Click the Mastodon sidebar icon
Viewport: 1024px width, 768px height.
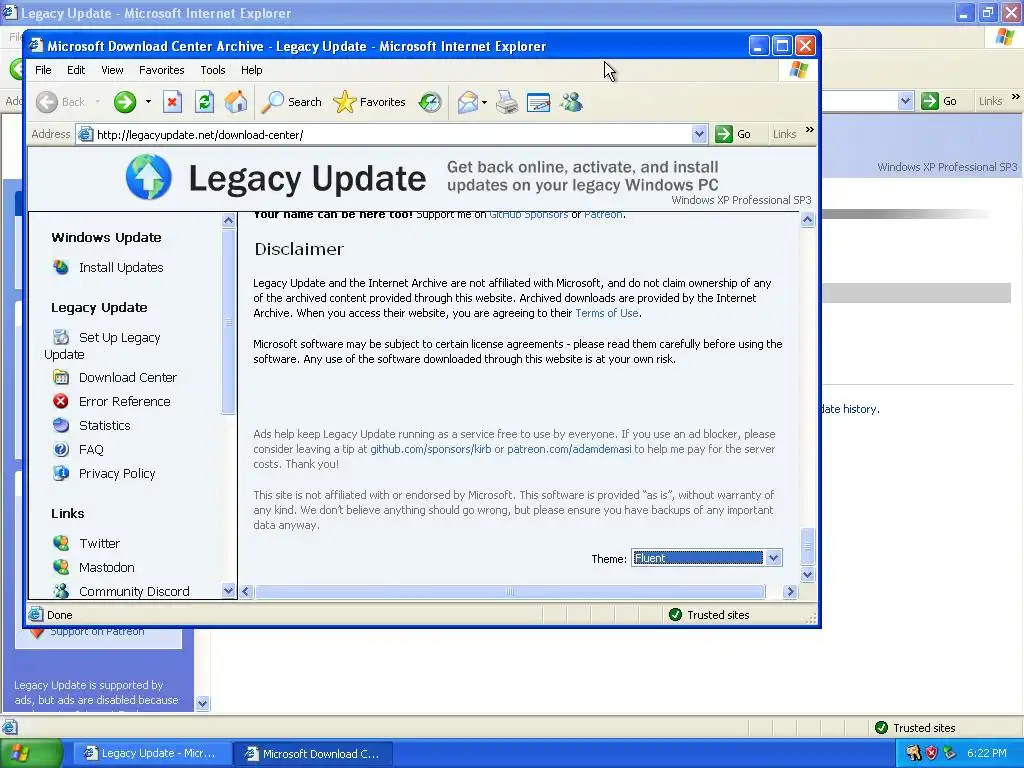tap(61, 567)
